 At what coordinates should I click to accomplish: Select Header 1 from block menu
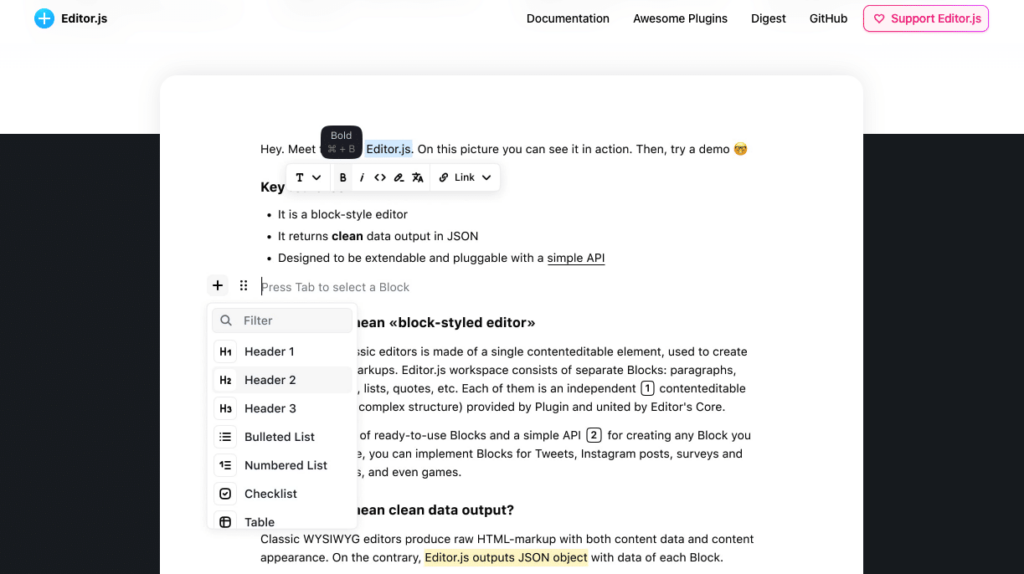click(269, 352)
